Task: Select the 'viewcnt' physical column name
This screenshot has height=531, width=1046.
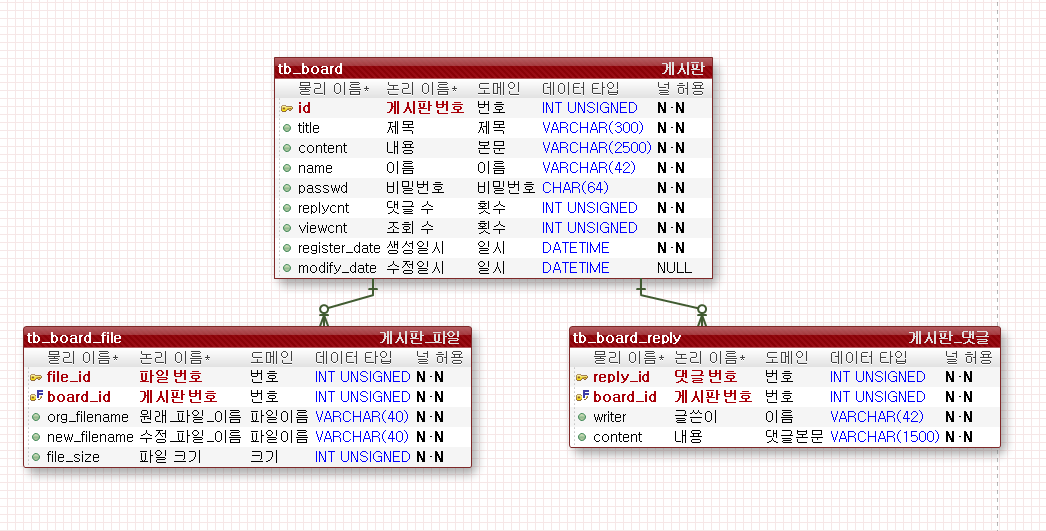Action: click(x=322, y=228)
